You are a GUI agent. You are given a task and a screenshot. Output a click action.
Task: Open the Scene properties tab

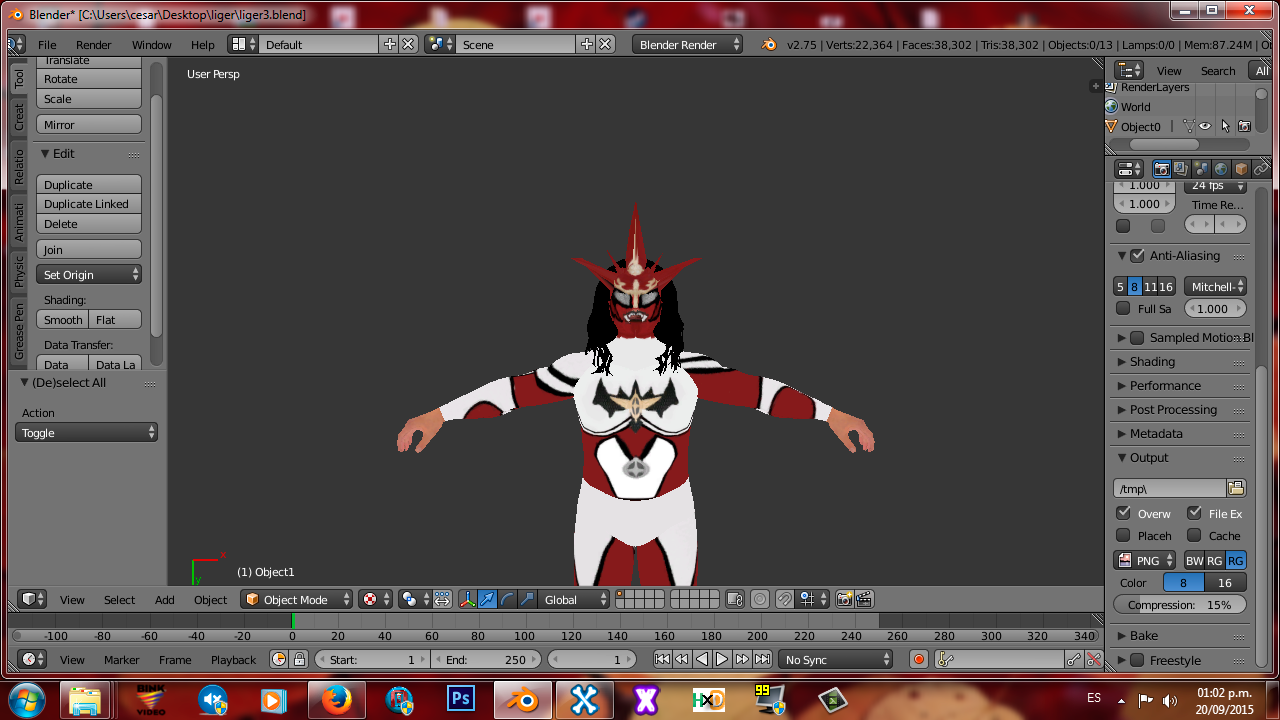(1201, 169)
